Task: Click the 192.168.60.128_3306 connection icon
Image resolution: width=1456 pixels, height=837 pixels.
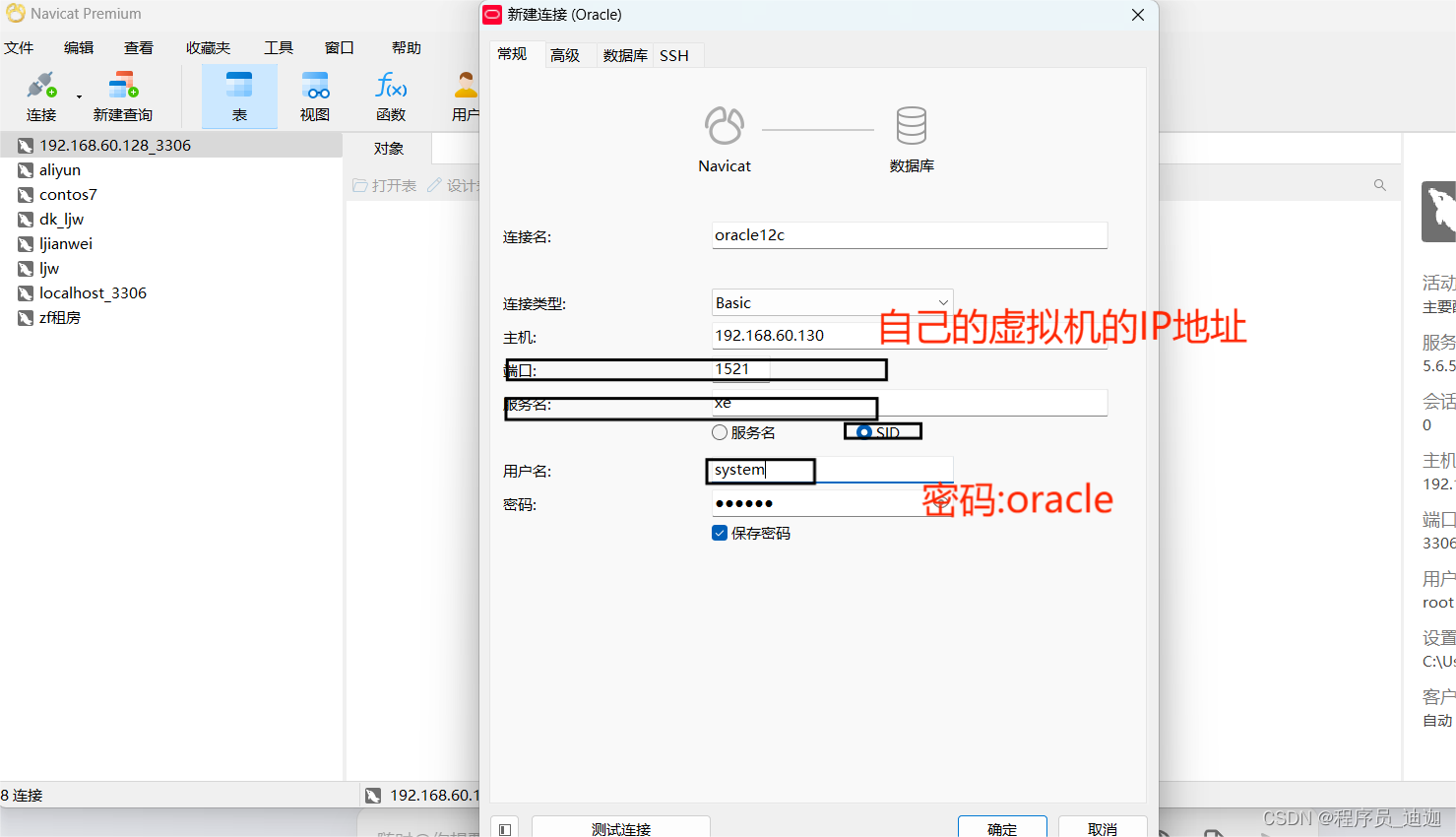Action: (x=26, y=146)
